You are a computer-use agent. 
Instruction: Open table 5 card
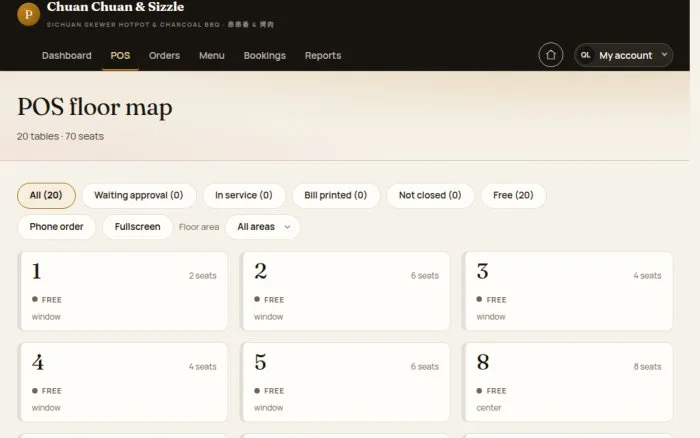345,382
